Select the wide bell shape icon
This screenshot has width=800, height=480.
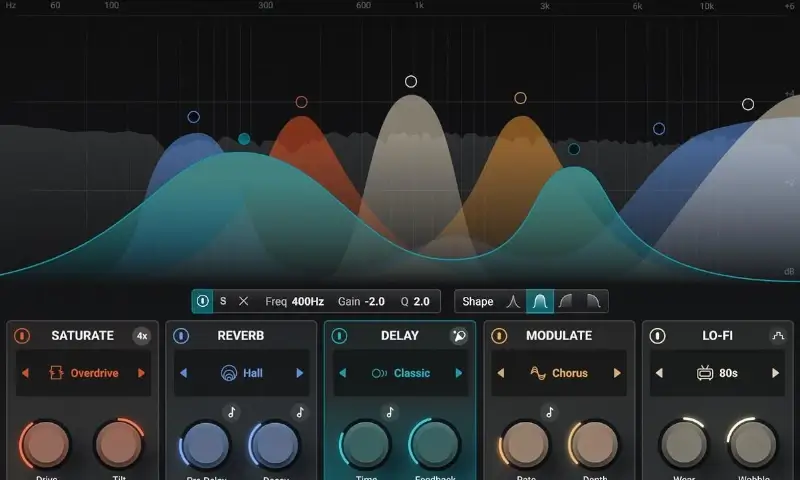540,301
